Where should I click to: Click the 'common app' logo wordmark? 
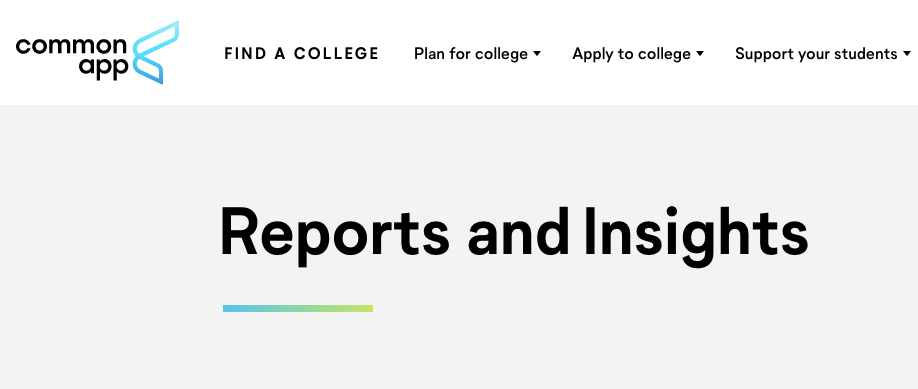(x=71, y=57)
